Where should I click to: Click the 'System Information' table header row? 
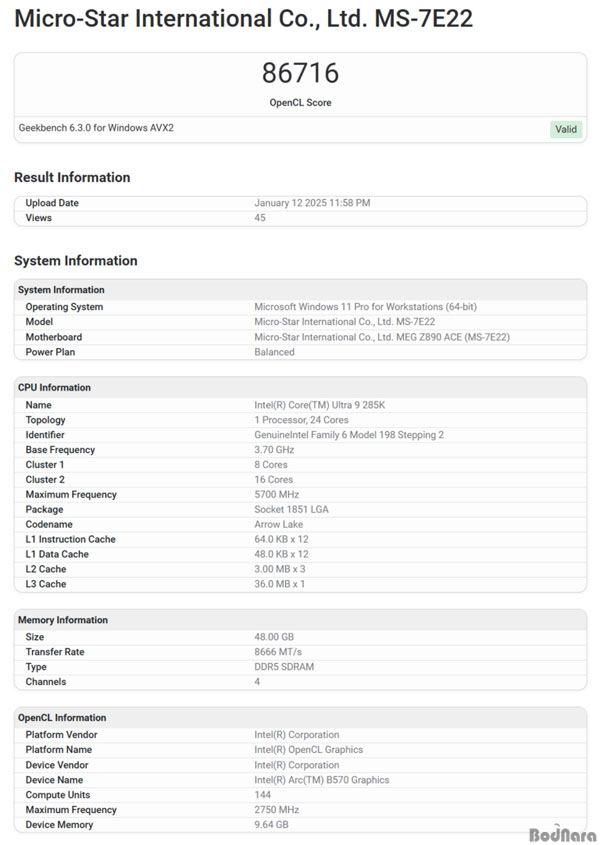(300, 290)
